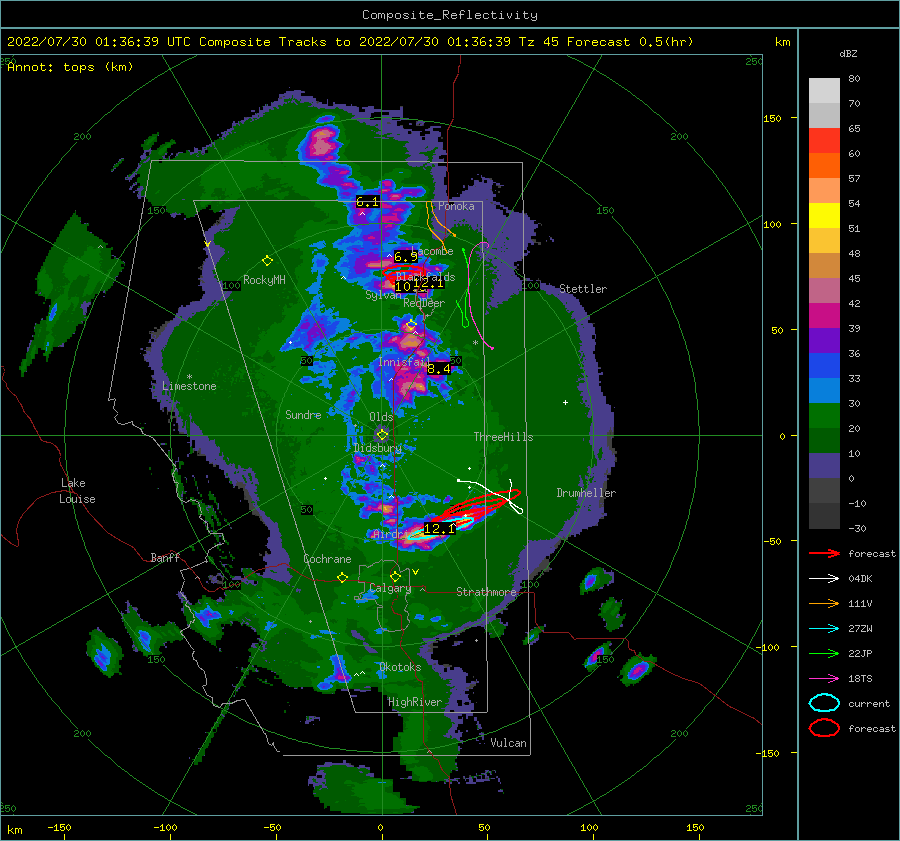
Task: Click the purple swatch between 39 and 36
Action: click(824, 340)
